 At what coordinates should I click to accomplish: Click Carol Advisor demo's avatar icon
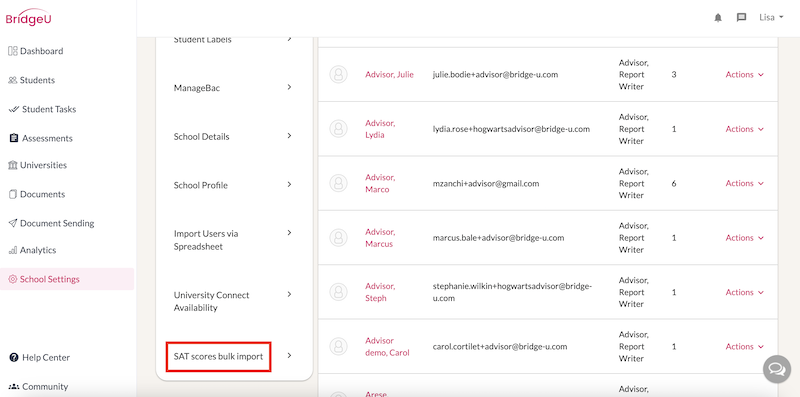pos(338,346)
